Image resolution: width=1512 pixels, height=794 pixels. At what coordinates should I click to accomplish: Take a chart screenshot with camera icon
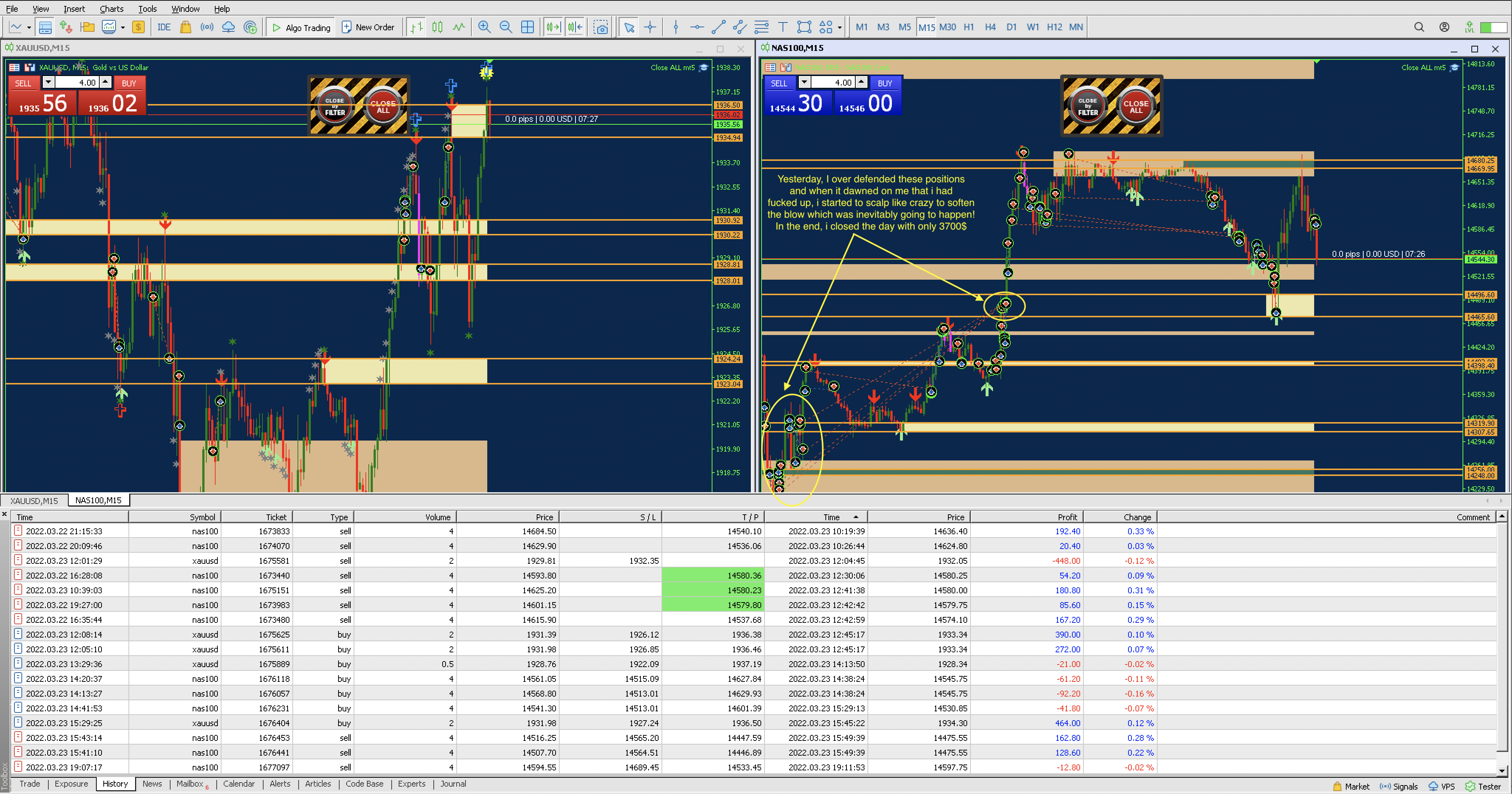(x=601, y=27)
